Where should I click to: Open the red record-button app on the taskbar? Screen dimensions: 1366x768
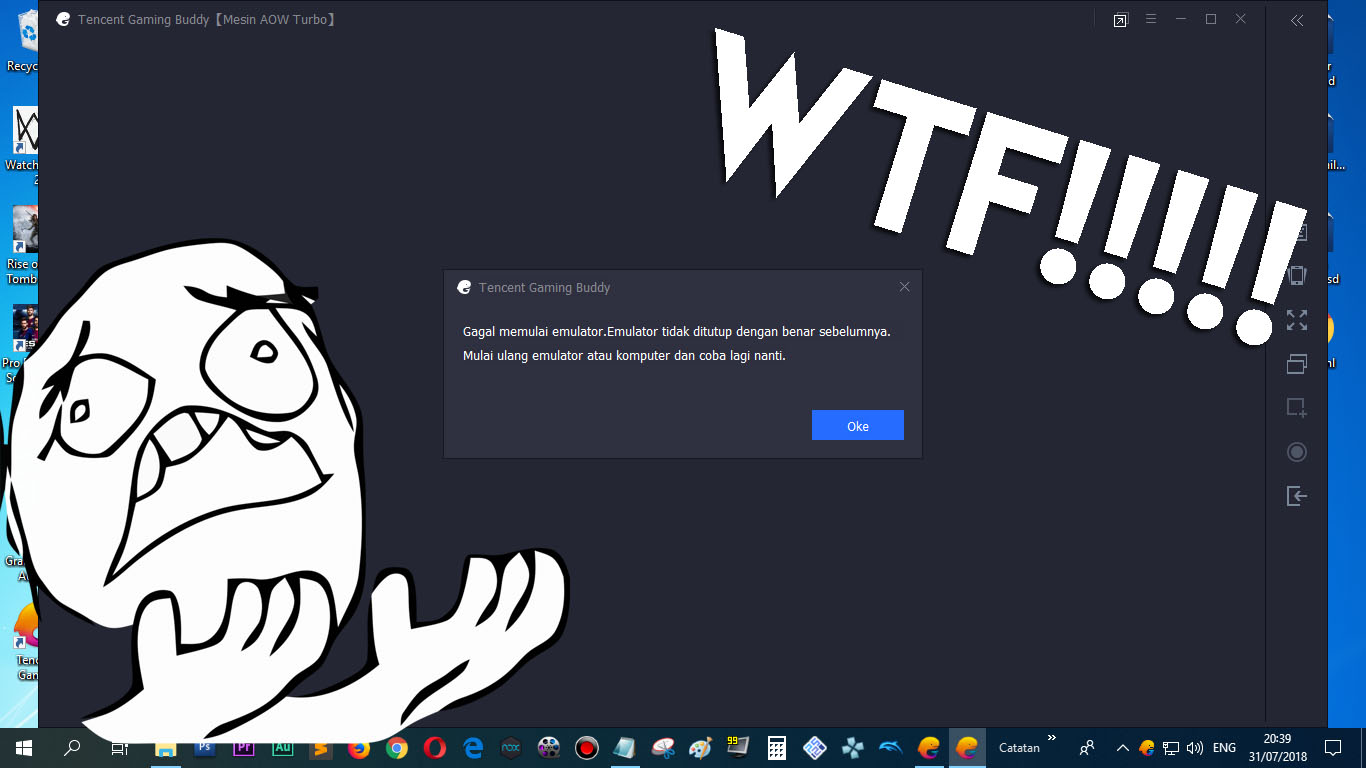pyautogui.click(x=587, y=747)
